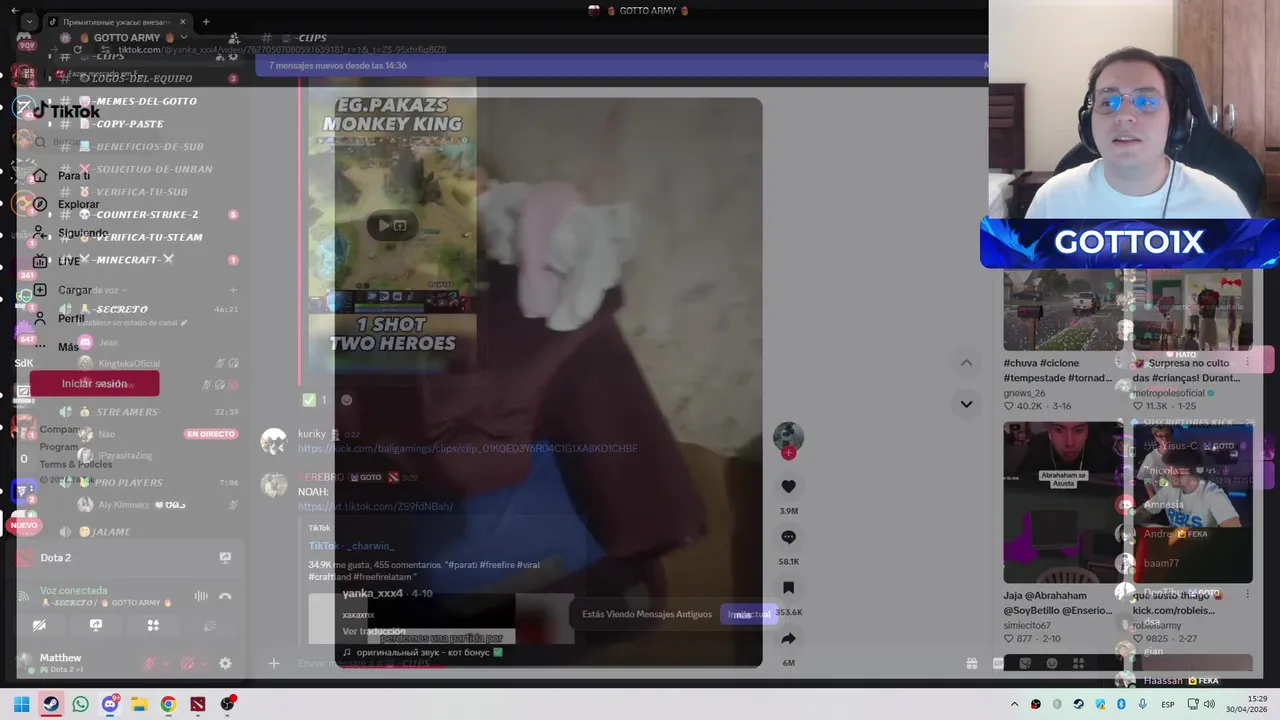Turn on camera in Discord voice panel
Image resolution: width=1280 pixels, height=720 pixels.
[x=39, y=625]
